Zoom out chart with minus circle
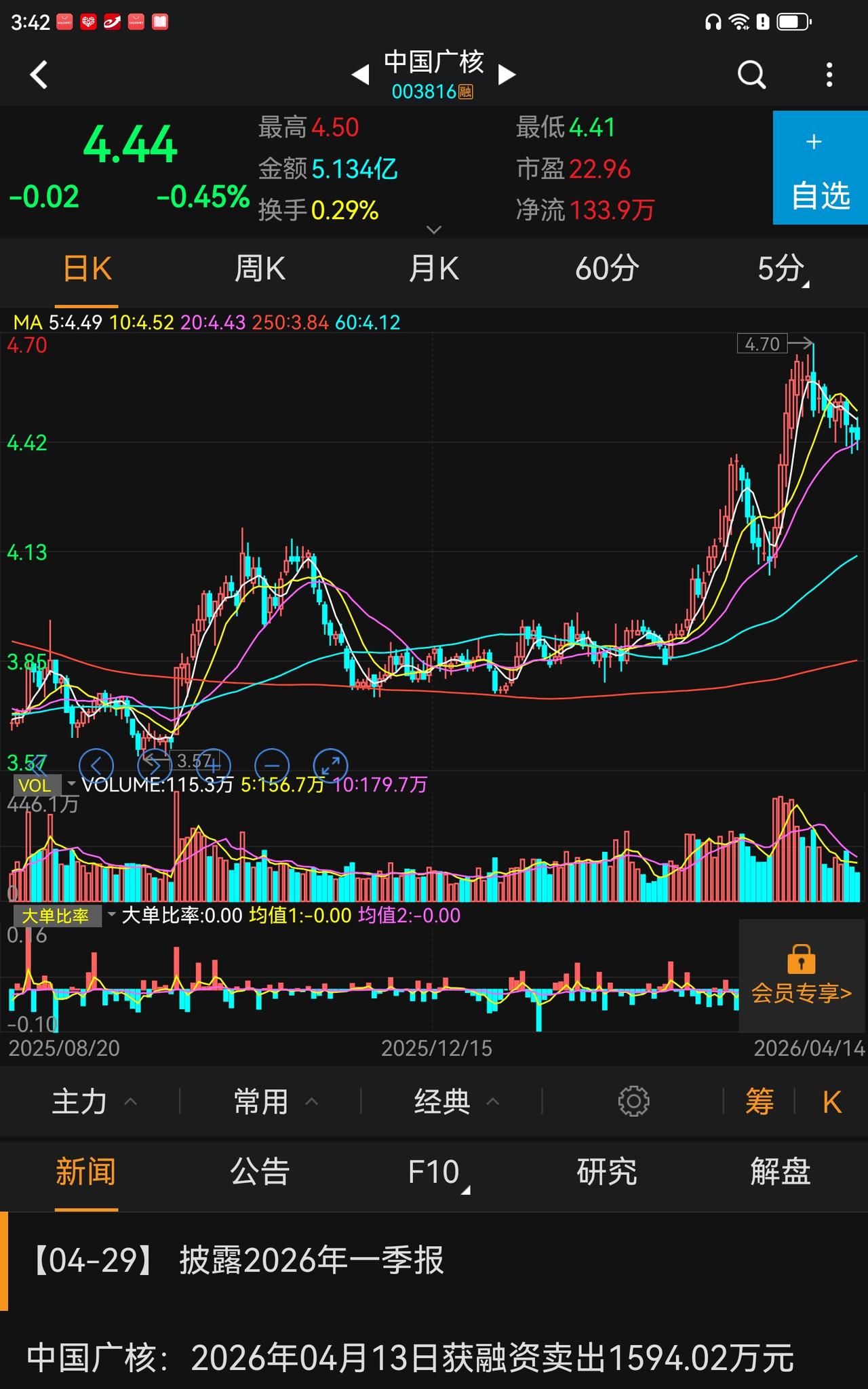868x1389 pixels. 272,766
